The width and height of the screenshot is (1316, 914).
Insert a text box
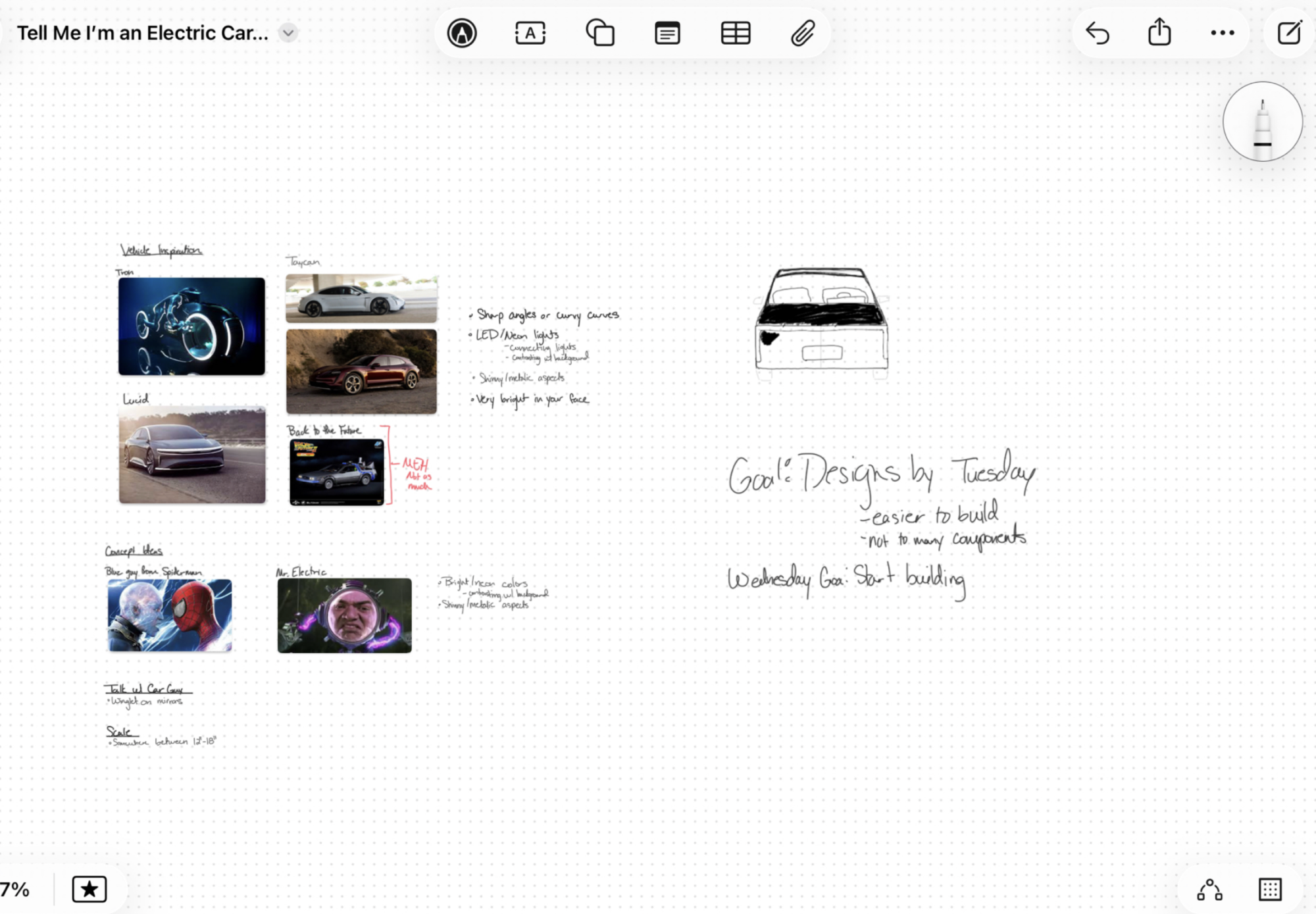(x=530, y=33)
